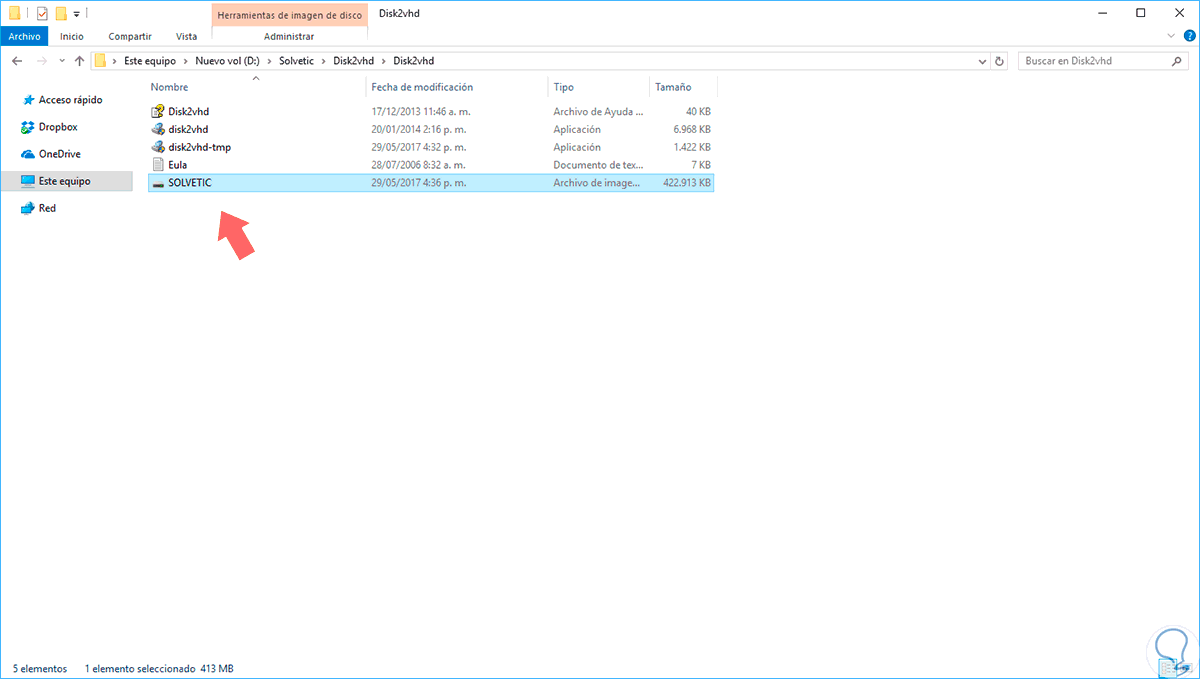Open address bar history dropdown
This screenshot has width=1200, height=679.
click(x=982, y=61)
